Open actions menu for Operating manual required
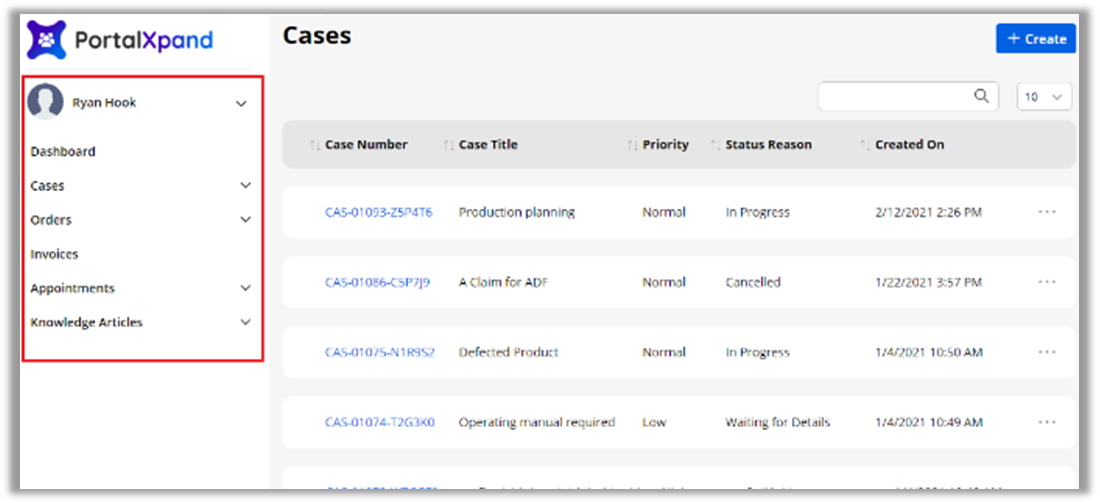This screenshot has height=503, width=1100. pos(1047,422)
